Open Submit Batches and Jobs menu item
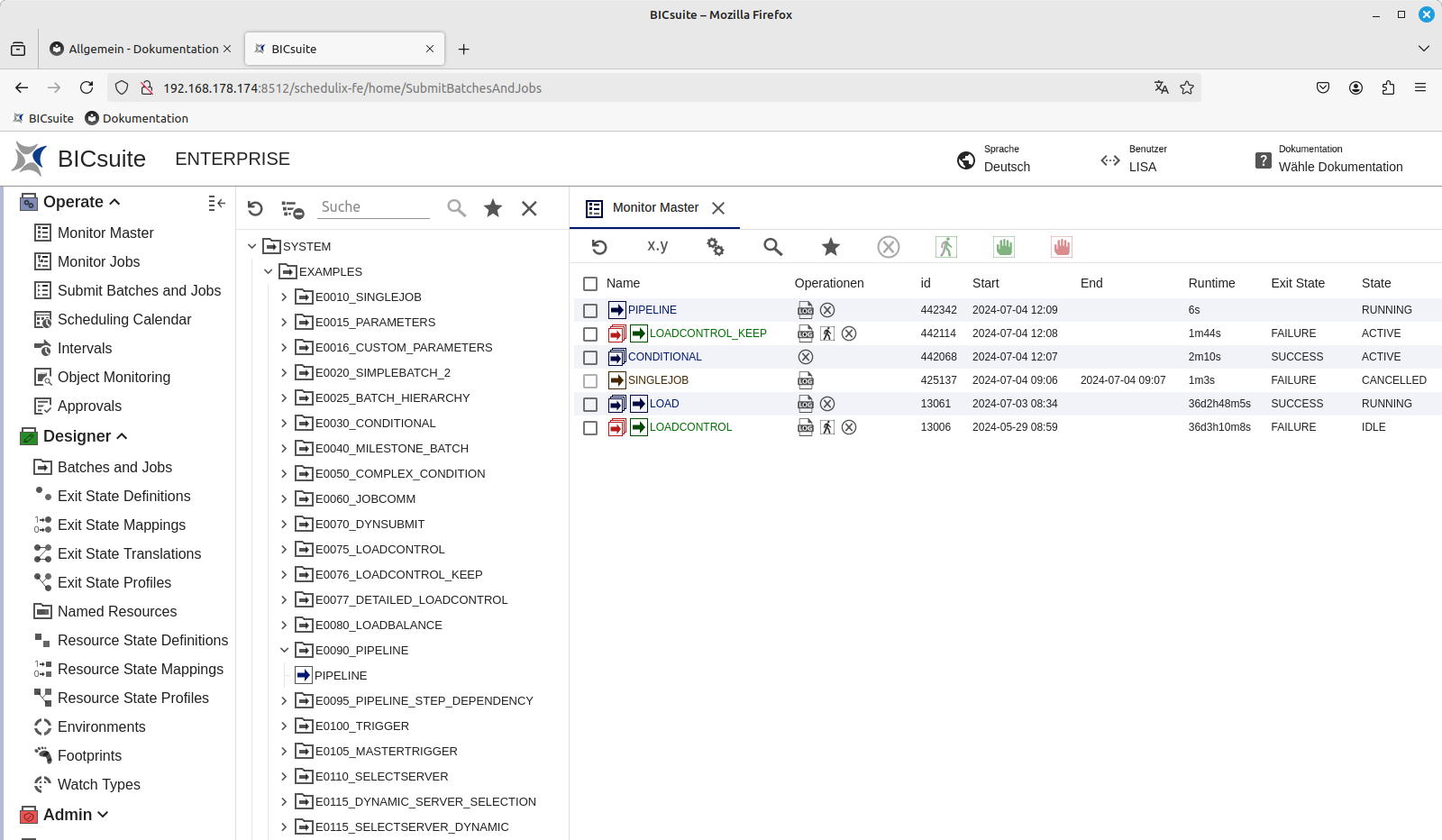1442x840 pixels. [x=139, y=290]
